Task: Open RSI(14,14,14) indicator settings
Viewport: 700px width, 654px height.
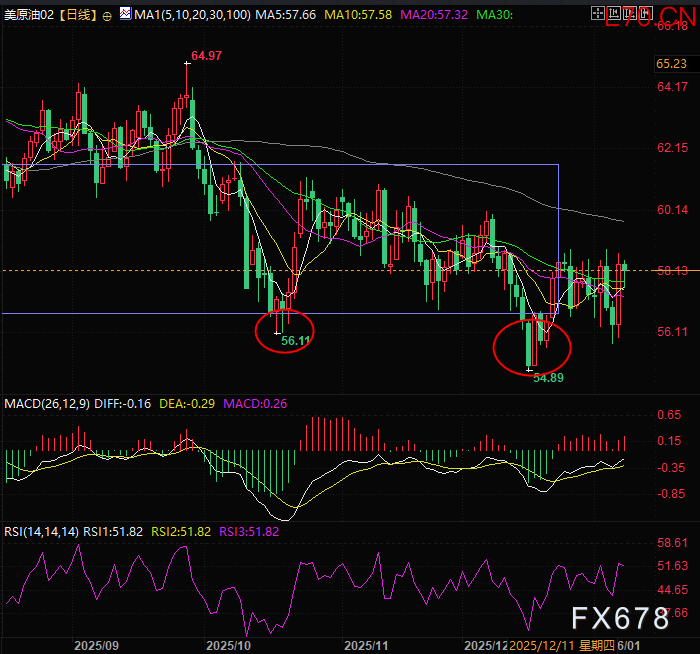Action: pyautogui.click(x=40, y=531)
